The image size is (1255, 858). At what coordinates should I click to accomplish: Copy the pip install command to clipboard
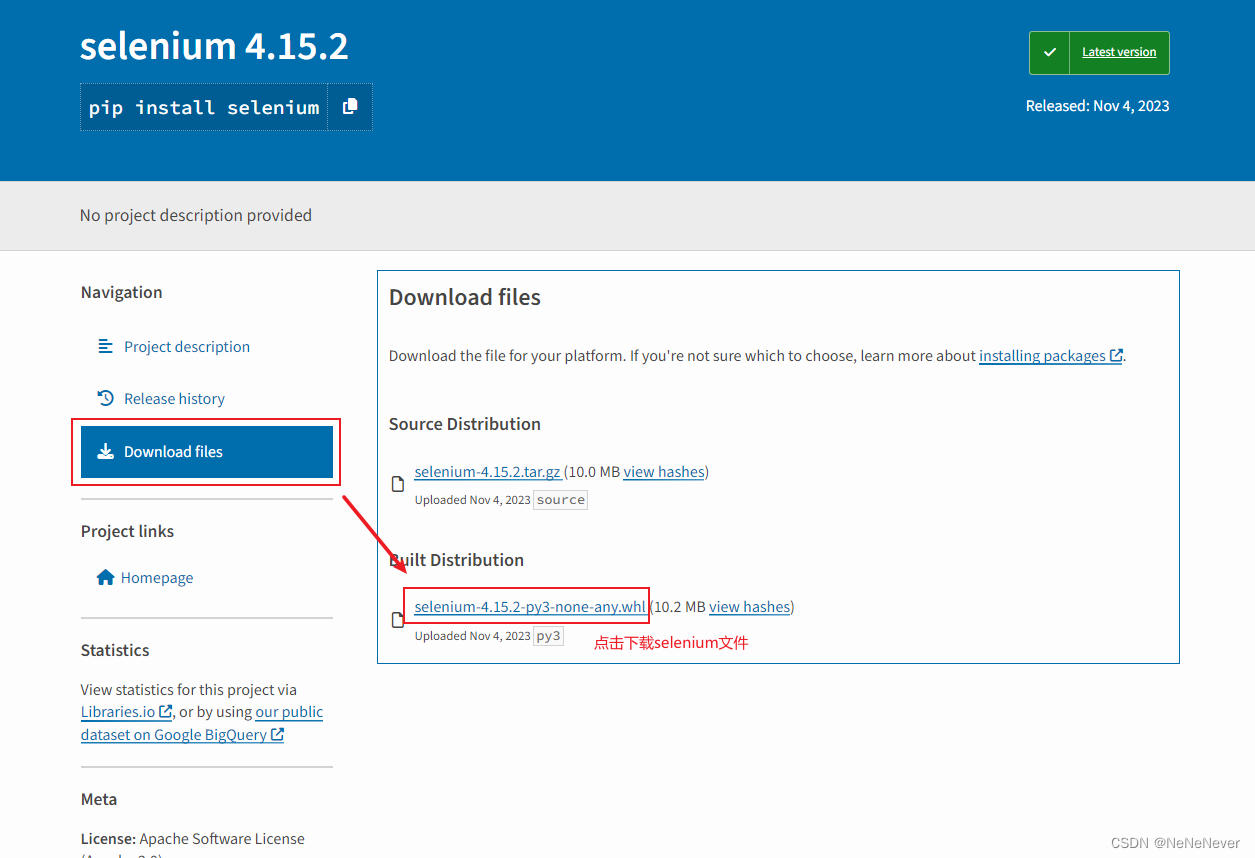(351, 106)
